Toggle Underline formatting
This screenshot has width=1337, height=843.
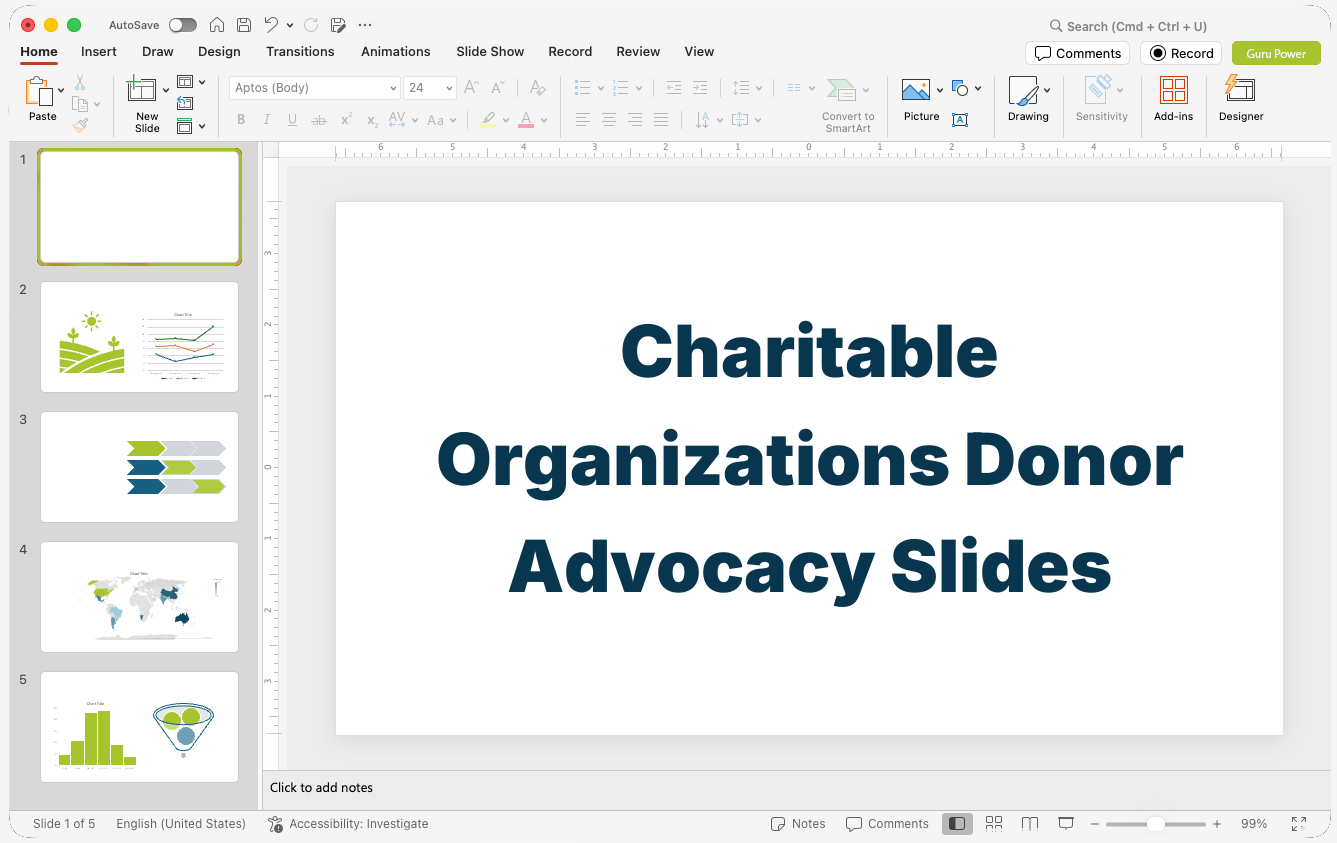pyautogui.click(x=293, y=120)
